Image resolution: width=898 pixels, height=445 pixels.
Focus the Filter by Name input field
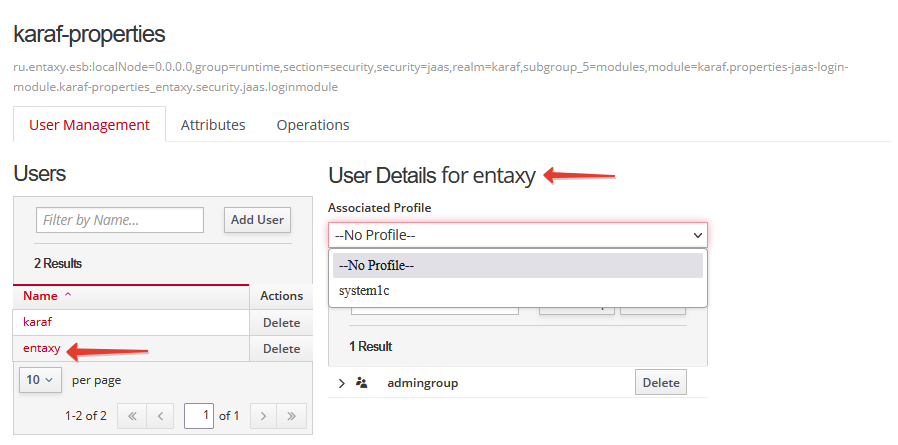coord(119,220)
